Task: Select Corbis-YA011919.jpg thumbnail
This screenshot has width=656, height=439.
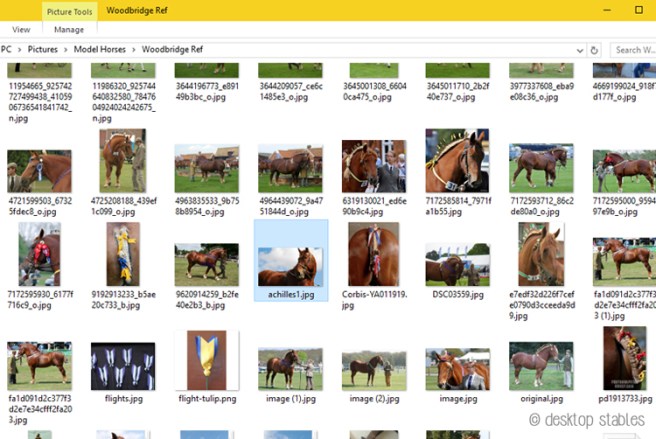Action: 373,260
